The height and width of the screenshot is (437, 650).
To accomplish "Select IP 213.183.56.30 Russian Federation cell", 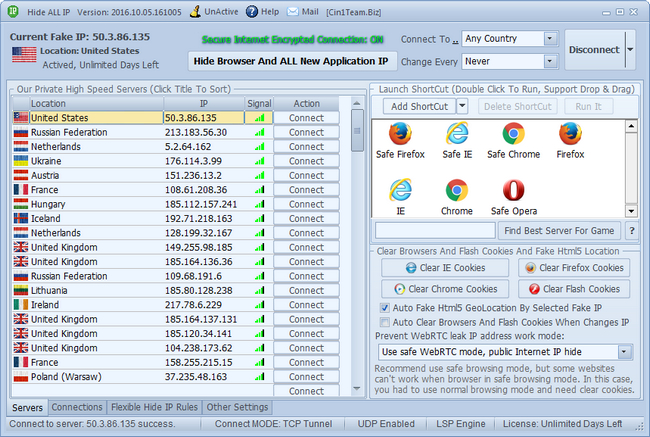I will pos(204,132).
